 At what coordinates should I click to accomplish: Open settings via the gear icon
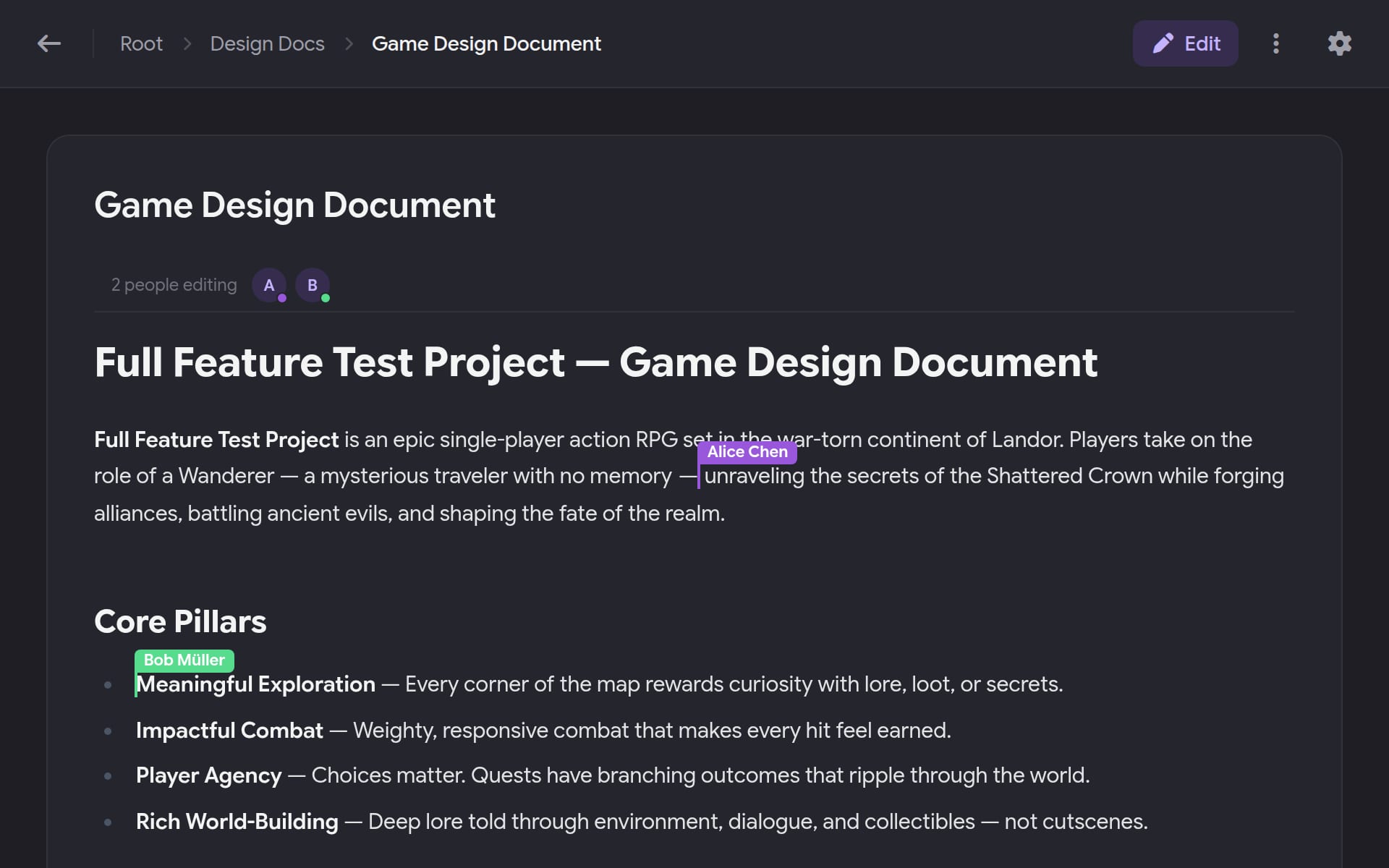pyautogui.click(x=1340, y=43)
